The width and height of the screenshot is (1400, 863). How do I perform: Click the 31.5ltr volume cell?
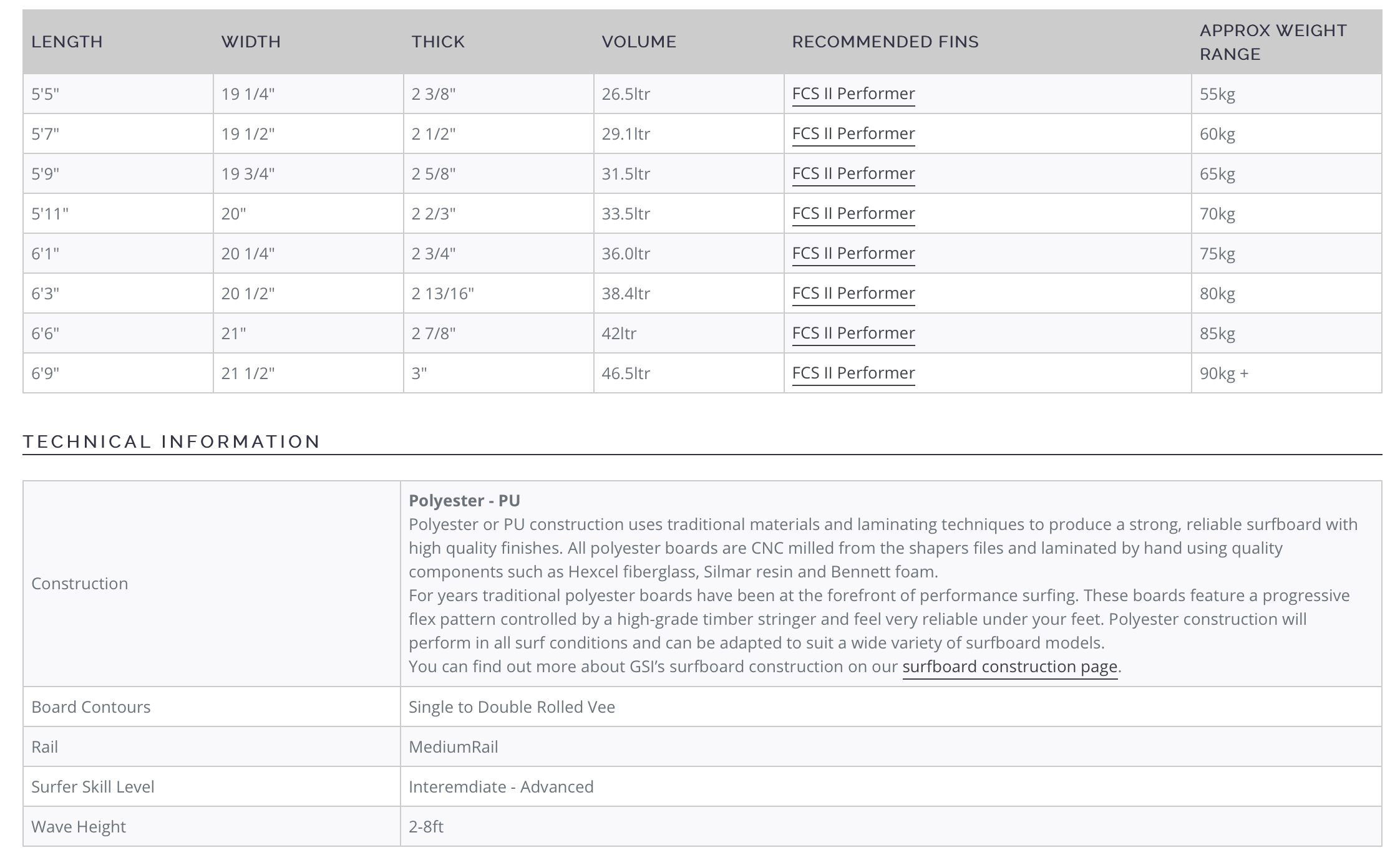(689, 173)
